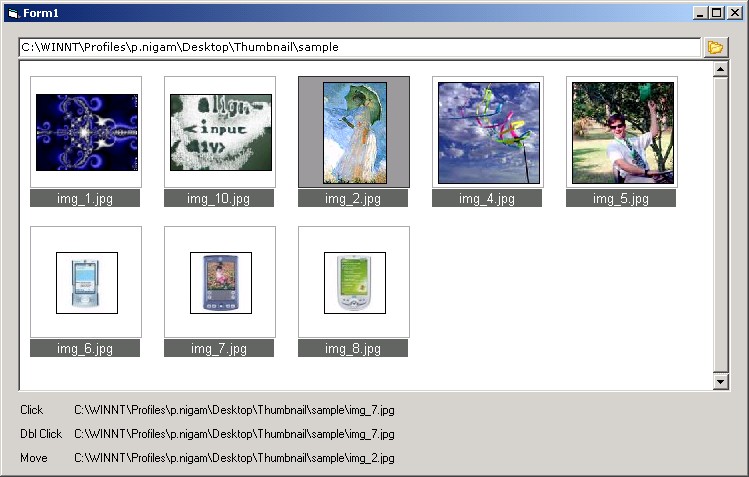Screen dimensions: 749x477
Task: Click the vertical scrollbar track
Action: [x=719, y=225]
